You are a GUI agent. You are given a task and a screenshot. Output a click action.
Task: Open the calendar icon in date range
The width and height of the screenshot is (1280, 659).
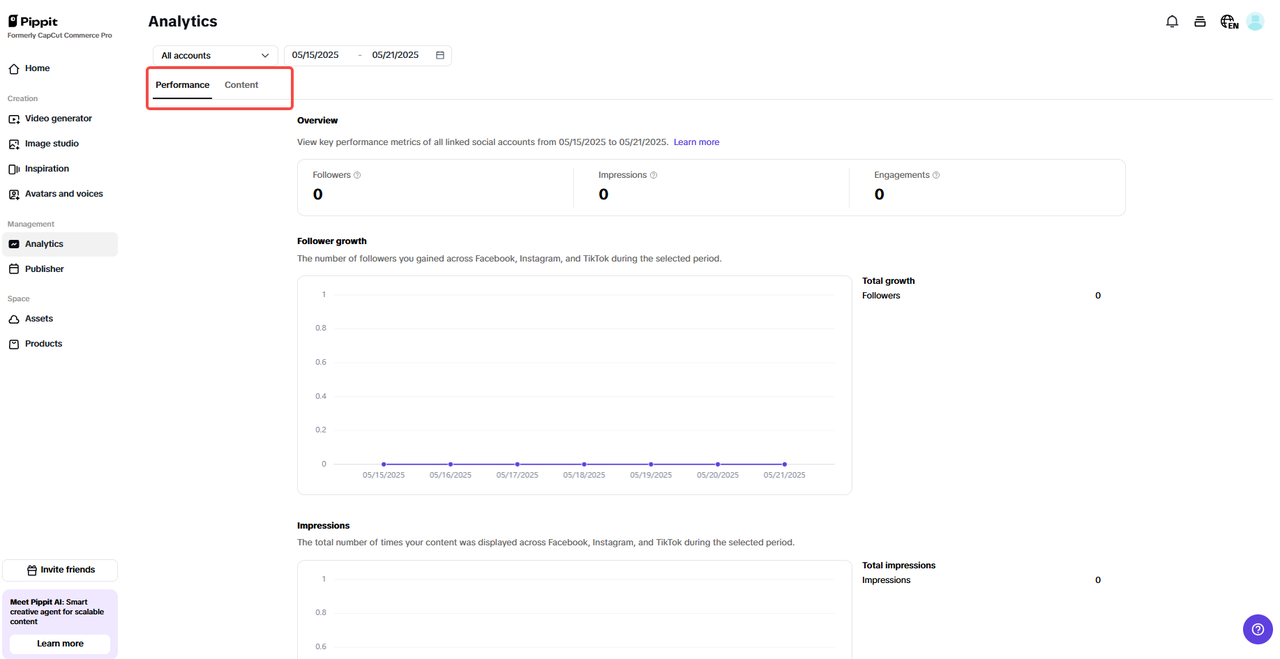click(x=440, y=55)
